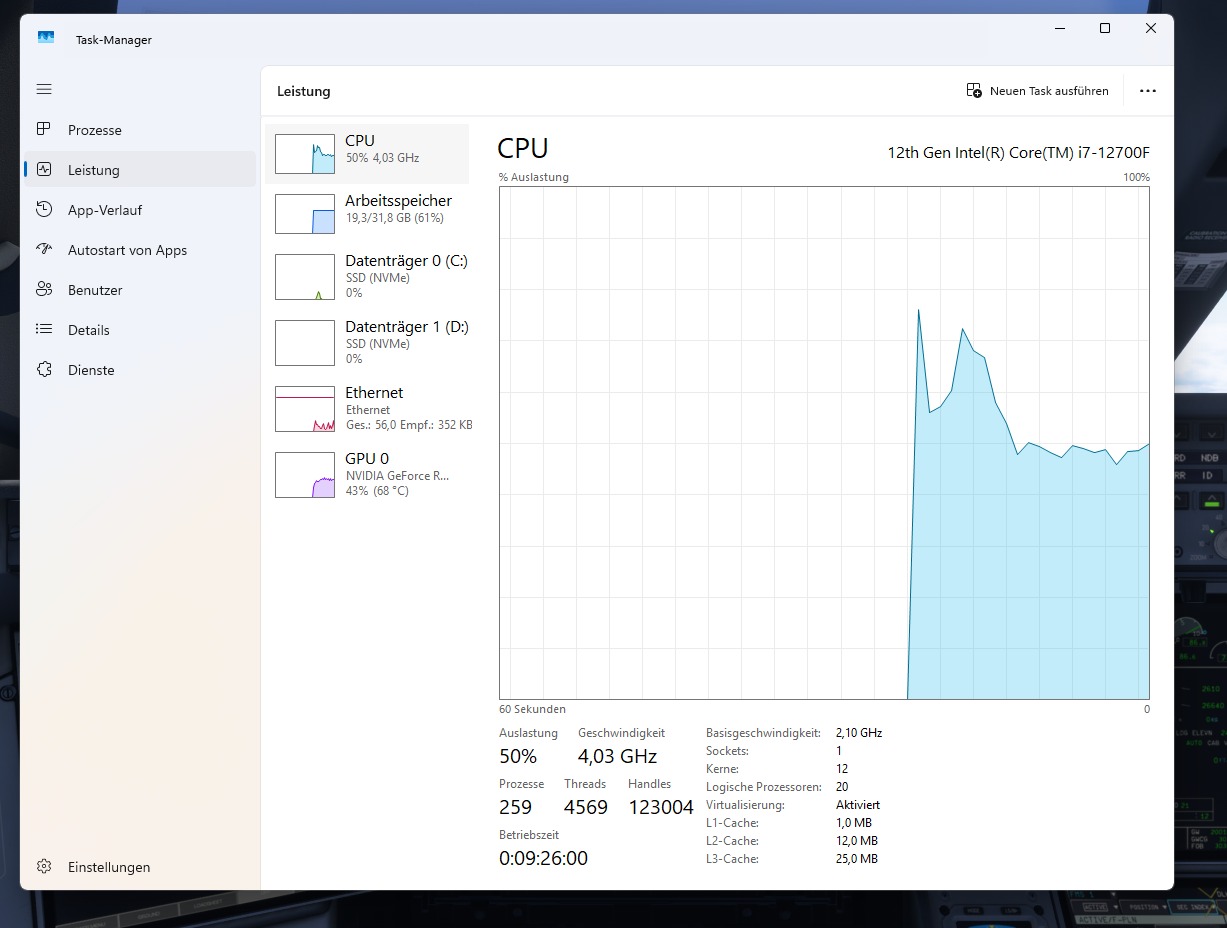Click the App-Verlauf history icon
1227x928 pixels.
pyautogui.click(x=44, y=210)
